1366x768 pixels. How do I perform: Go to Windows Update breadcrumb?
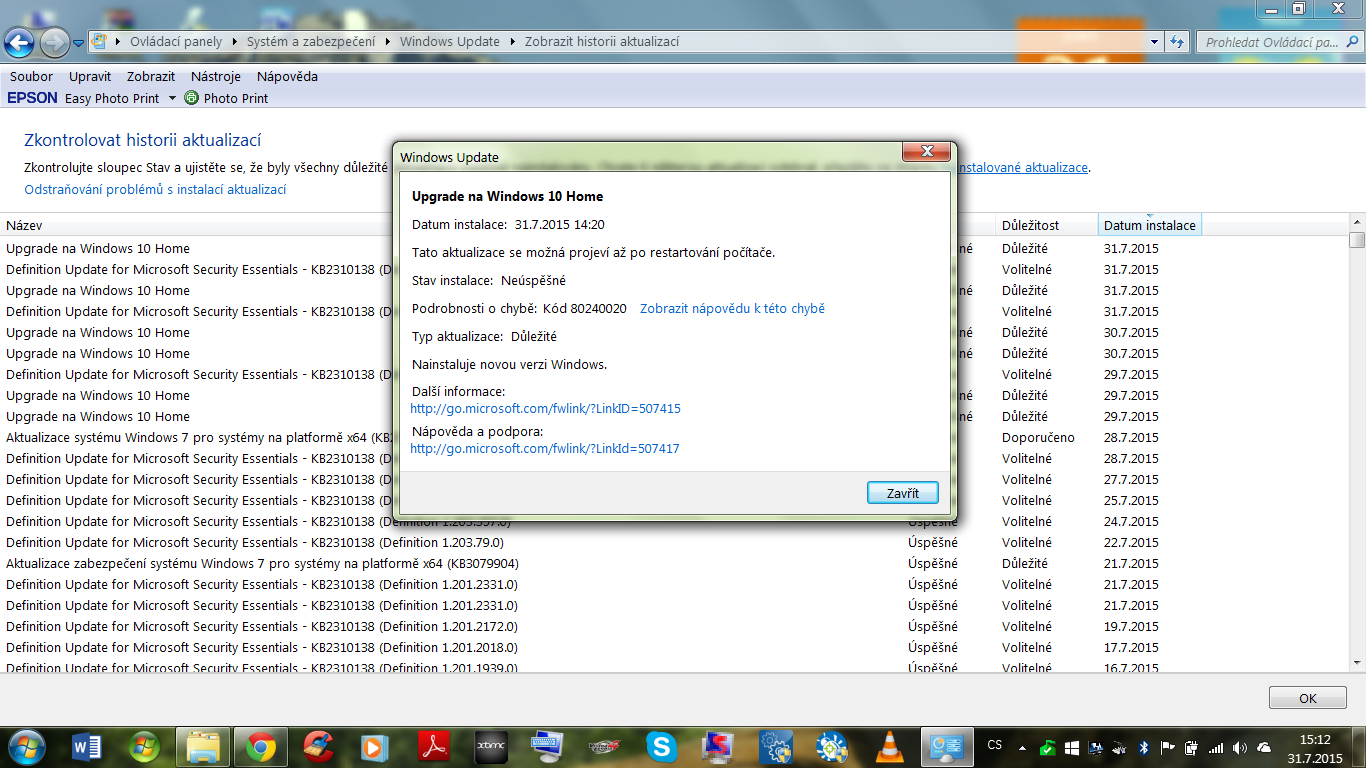(450, 42)
